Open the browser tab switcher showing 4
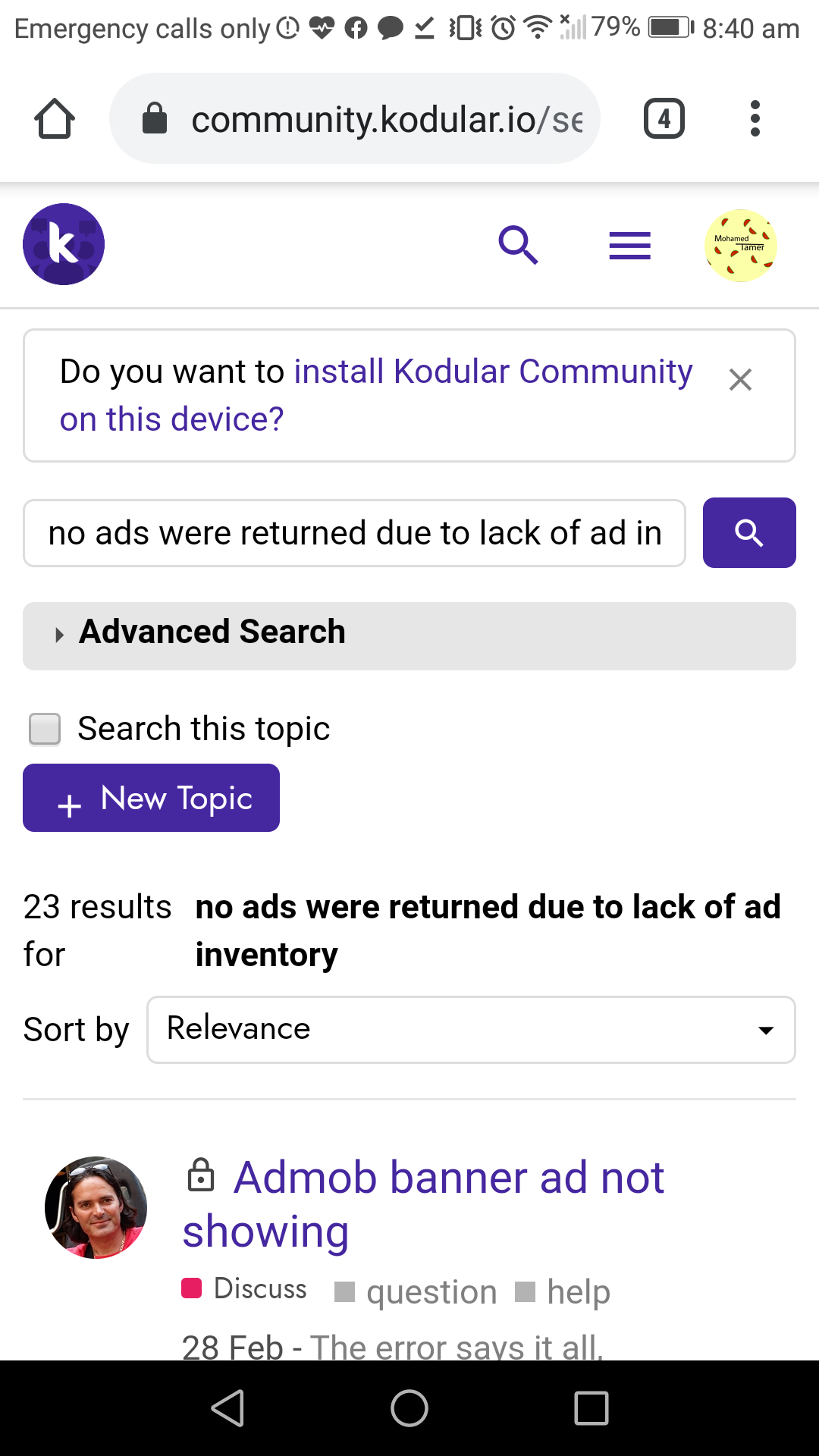The width and height of the screenshot is (819, 1456). pos(664,118)
